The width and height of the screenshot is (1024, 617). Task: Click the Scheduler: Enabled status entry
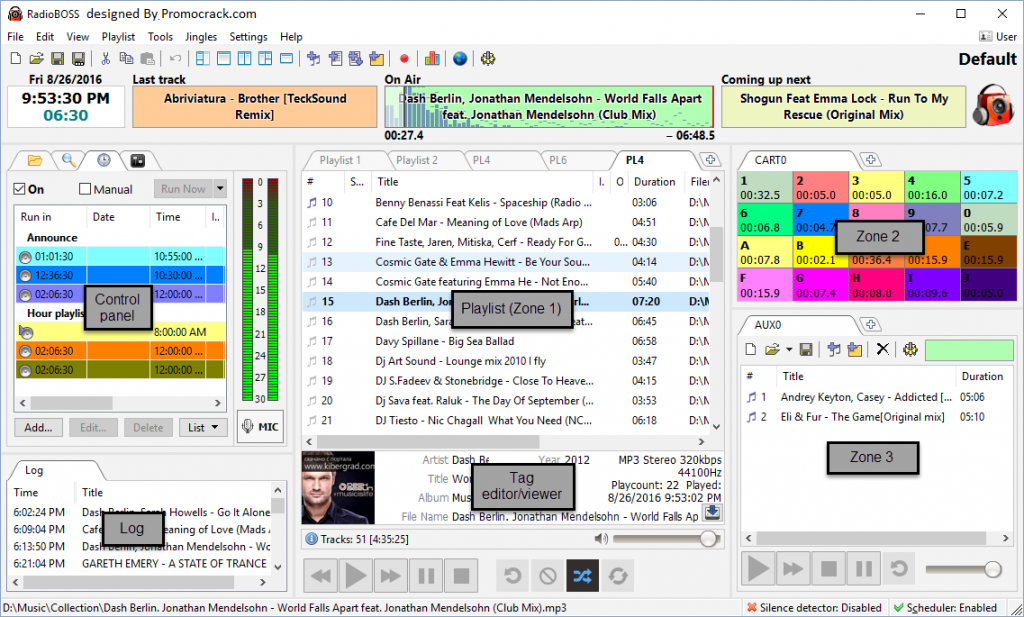[945, 608]
